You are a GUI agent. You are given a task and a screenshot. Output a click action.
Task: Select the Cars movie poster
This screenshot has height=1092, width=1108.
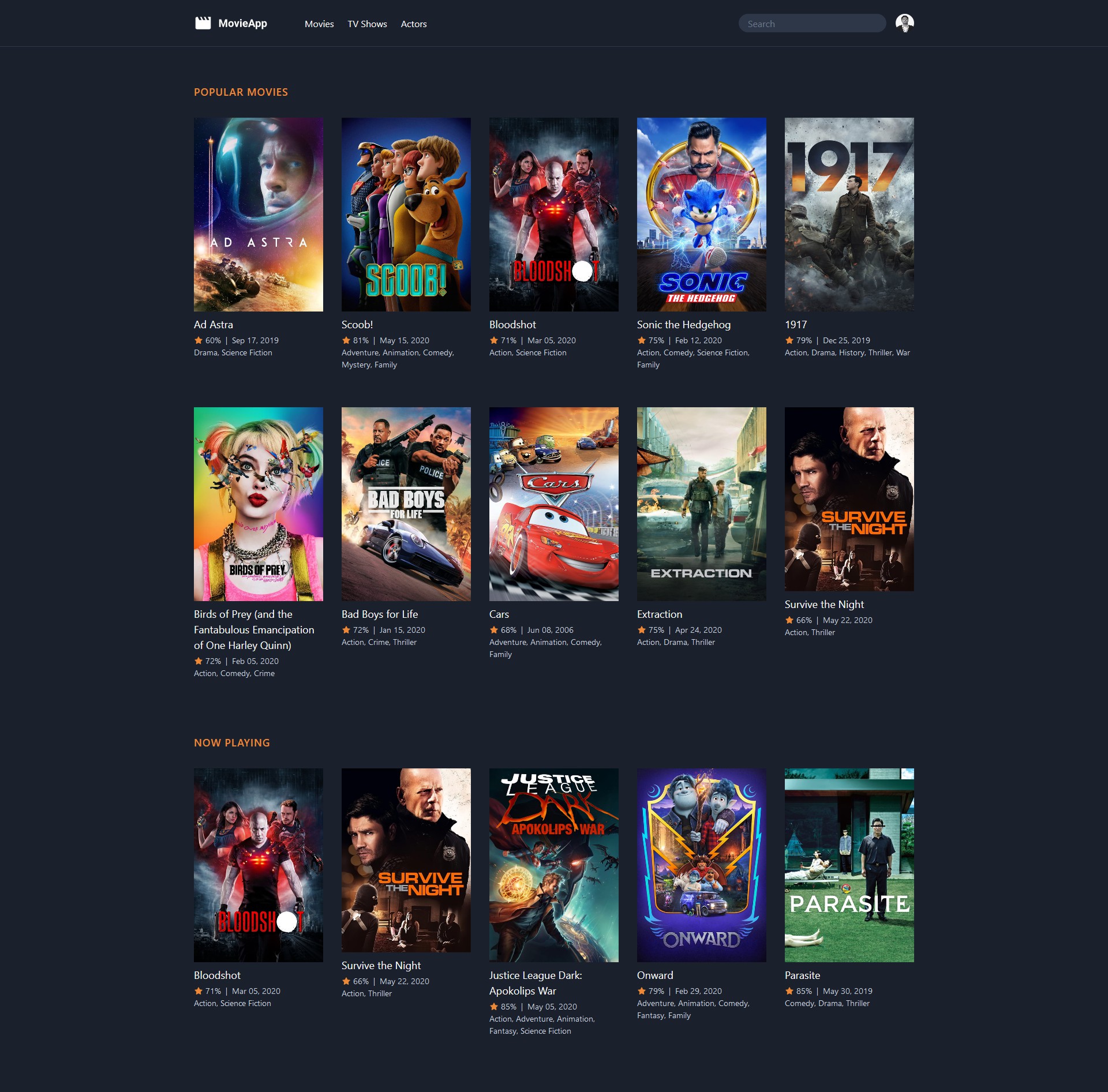(x=553, y=504)
